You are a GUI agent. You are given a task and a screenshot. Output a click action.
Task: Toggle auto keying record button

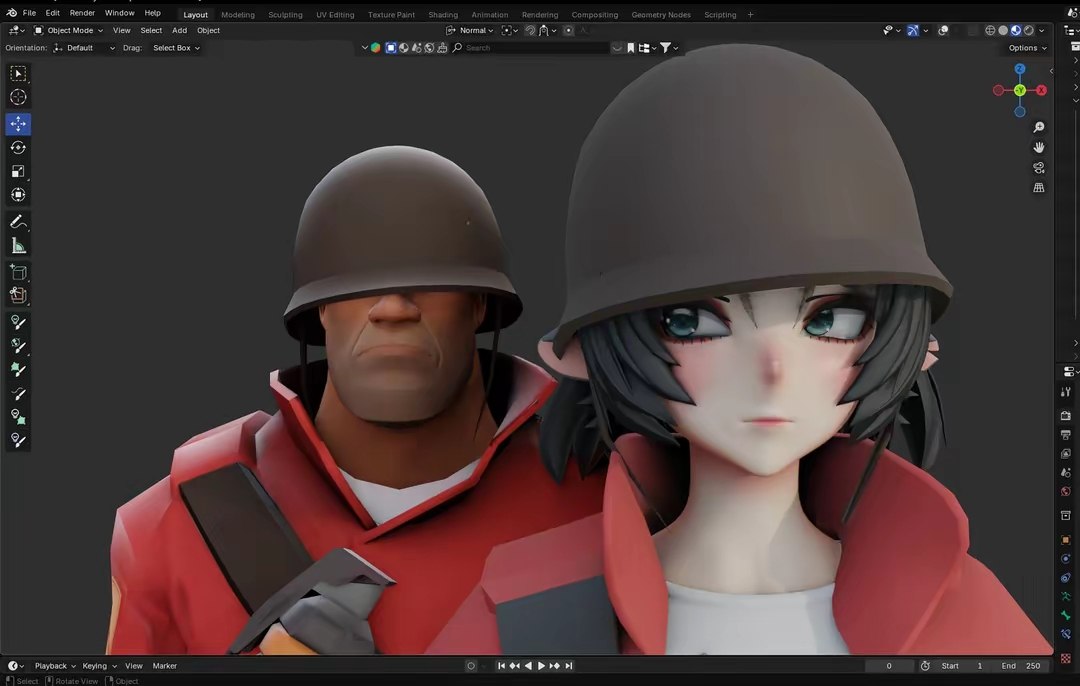[x=471, y=666]
